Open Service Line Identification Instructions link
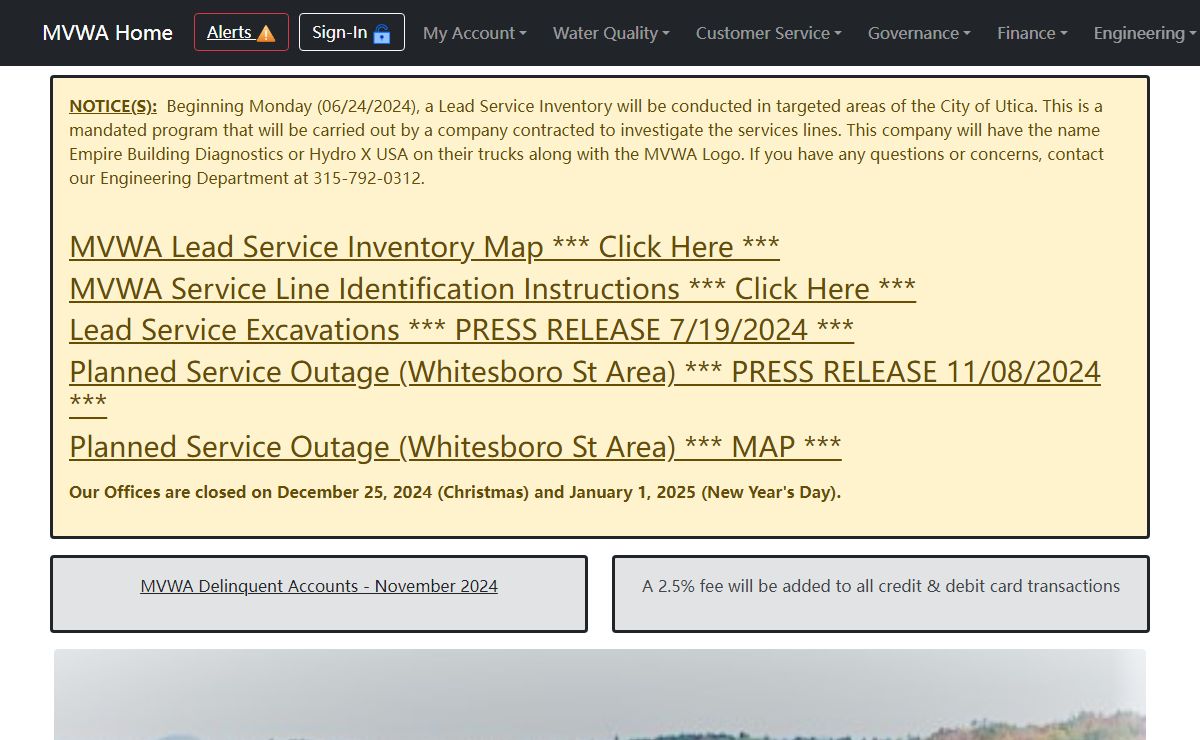Image resolution: width=1200 pixels, height=740 pixels. [492, 289]
